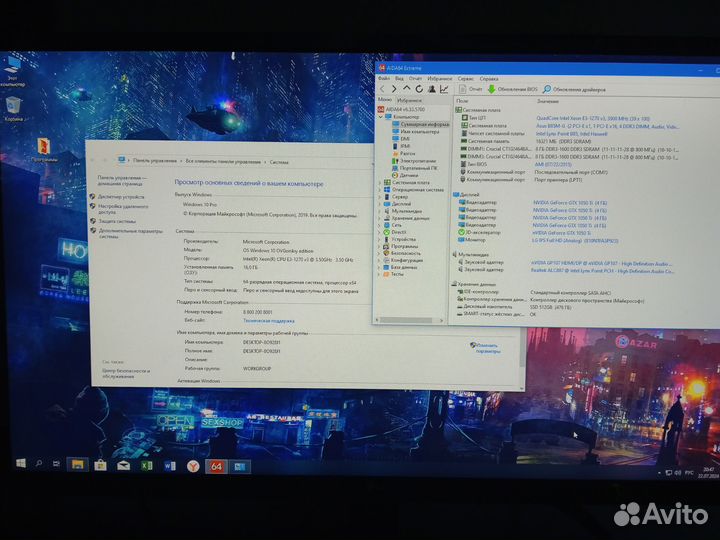Open Дополнительные параметры системы link

click(131, 233)
